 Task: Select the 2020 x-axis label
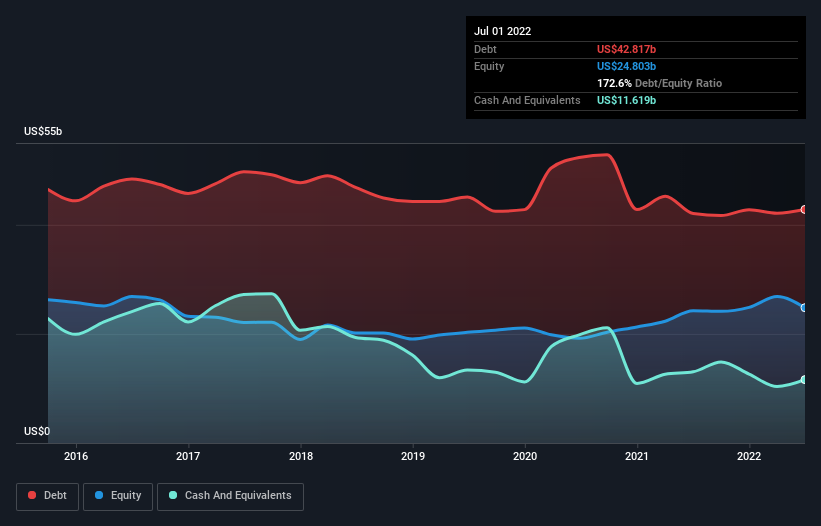(x=525, y=456)
